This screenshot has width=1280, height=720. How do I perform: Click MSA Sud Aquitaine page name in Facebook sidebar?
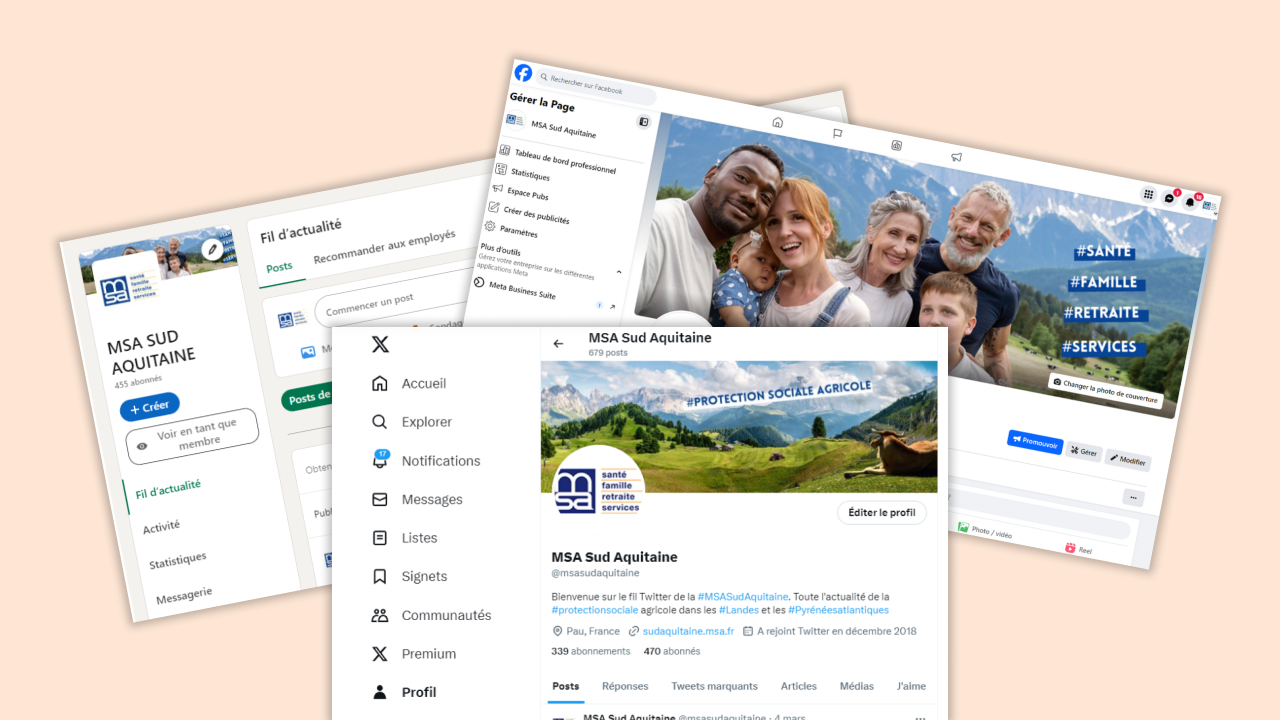pos(564,129)
